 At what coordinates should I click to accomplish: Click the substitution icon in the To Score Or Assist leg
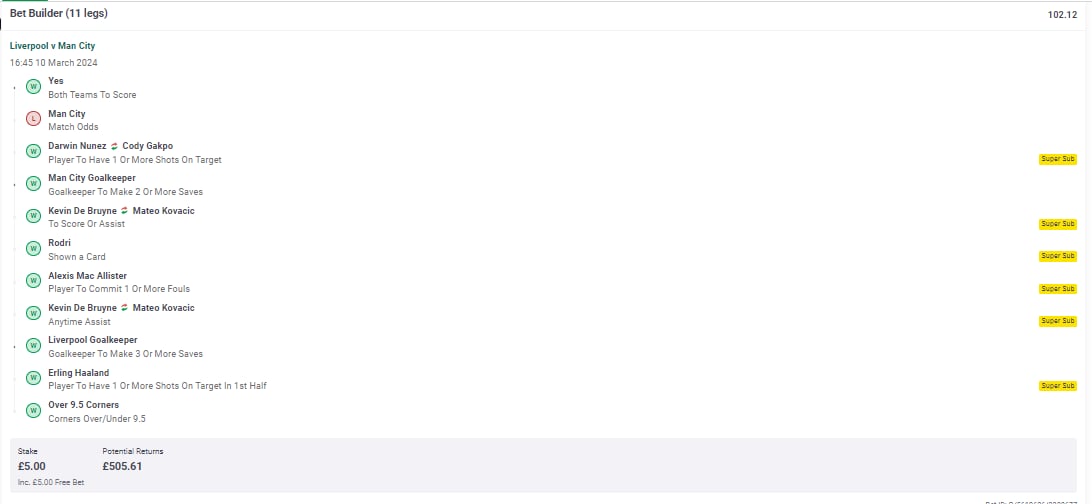124,211
